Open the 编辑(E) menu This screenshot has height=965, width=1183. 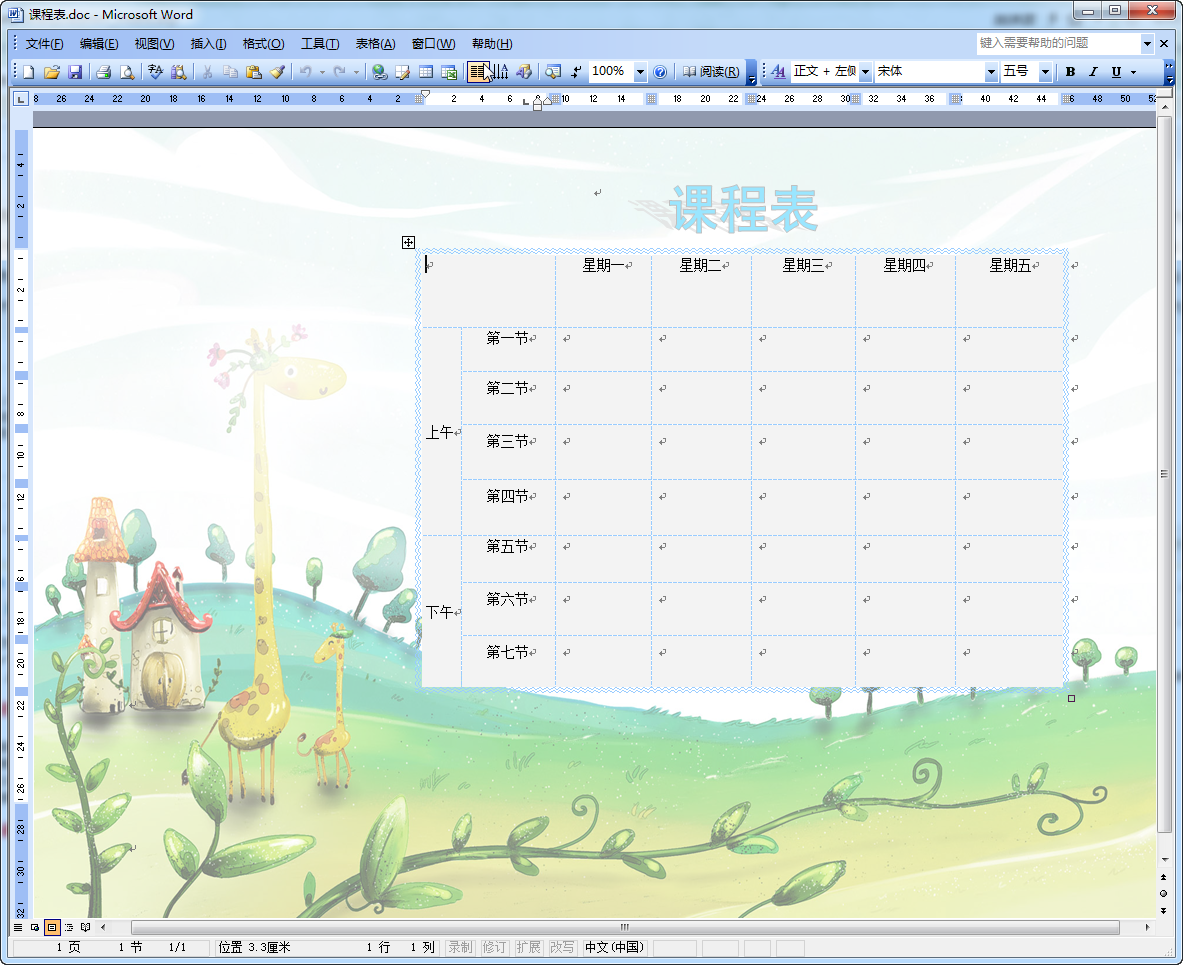[99, 44]
